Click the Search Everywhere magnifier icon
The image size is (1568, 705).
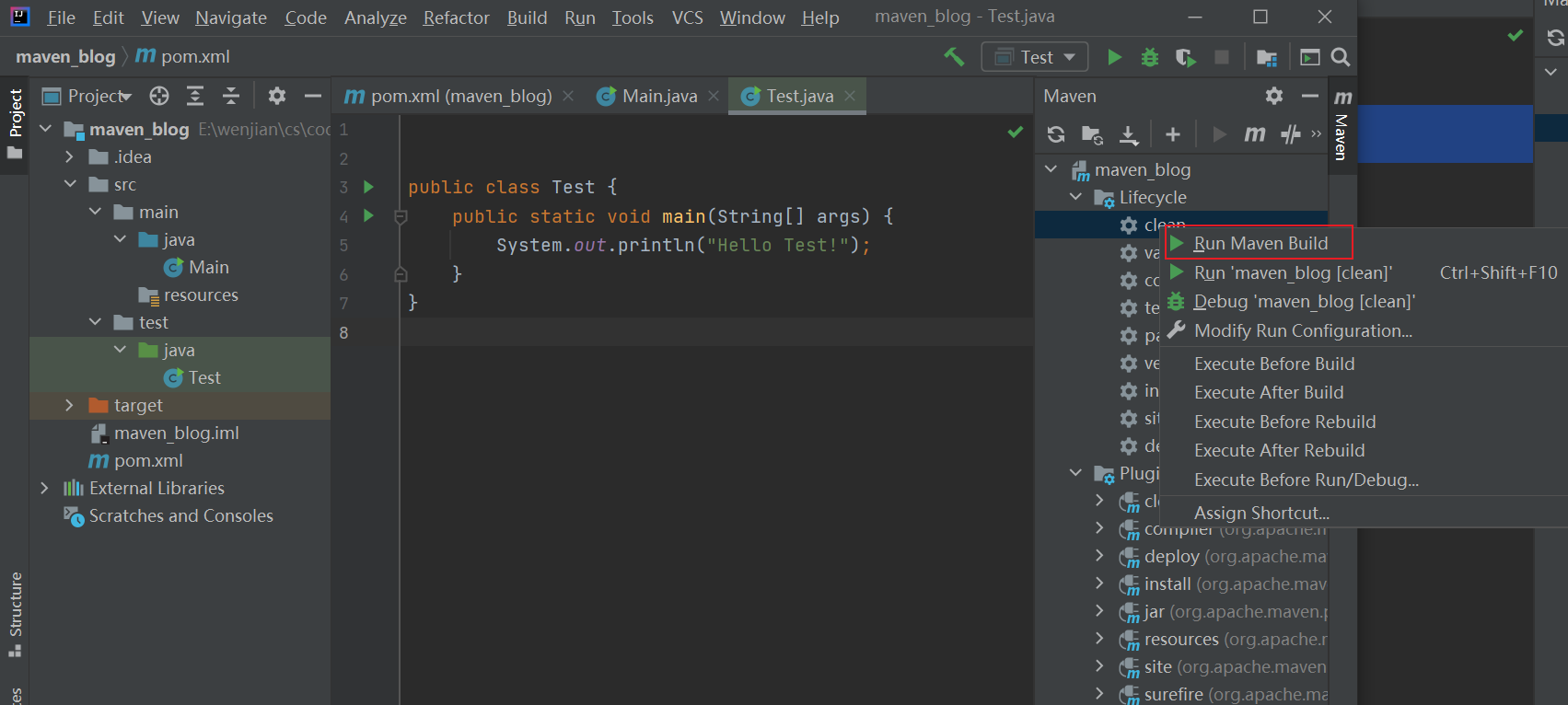[1341, 57]
